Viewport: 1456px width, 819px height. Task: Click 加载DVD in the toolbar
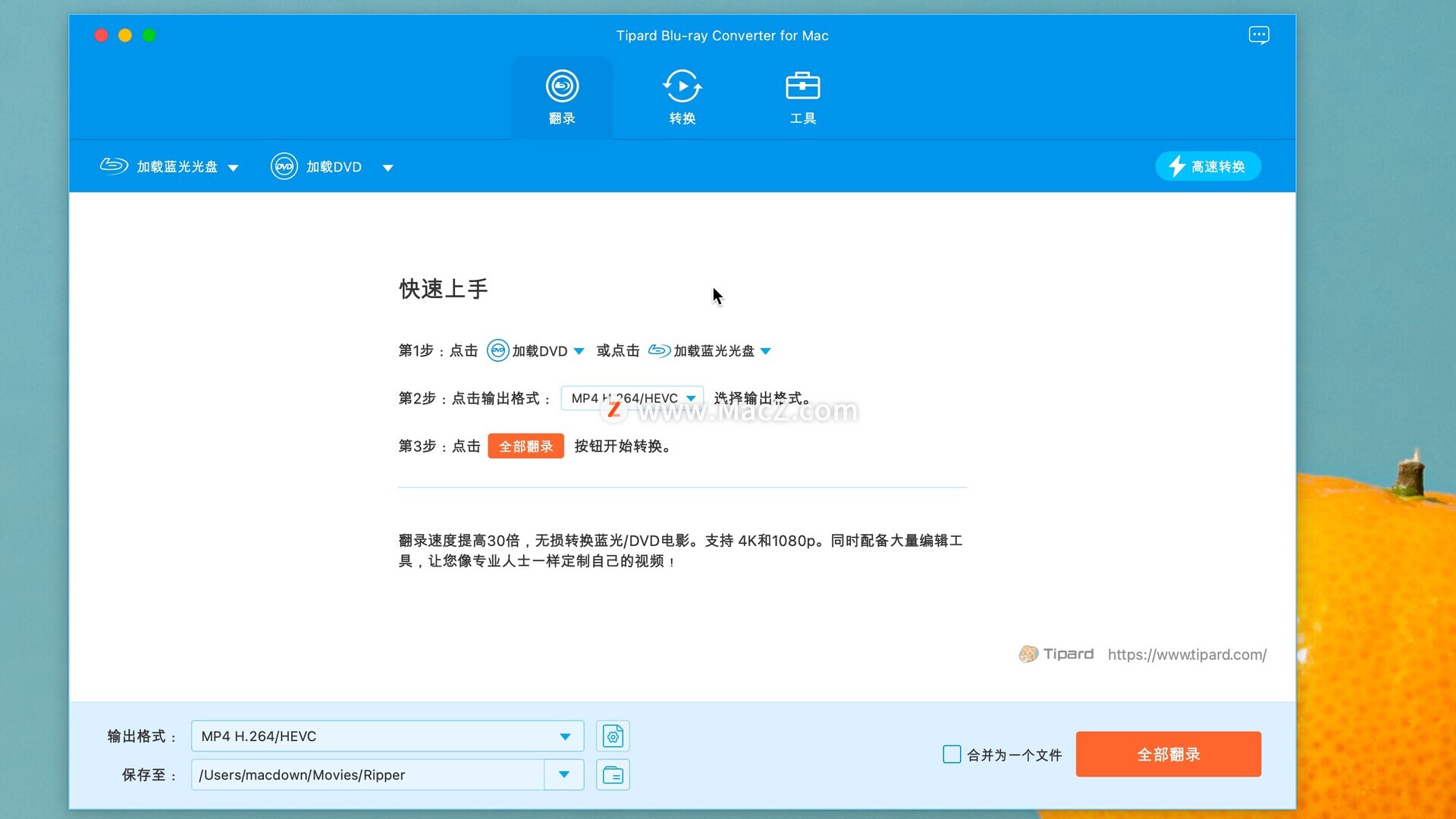317,167
